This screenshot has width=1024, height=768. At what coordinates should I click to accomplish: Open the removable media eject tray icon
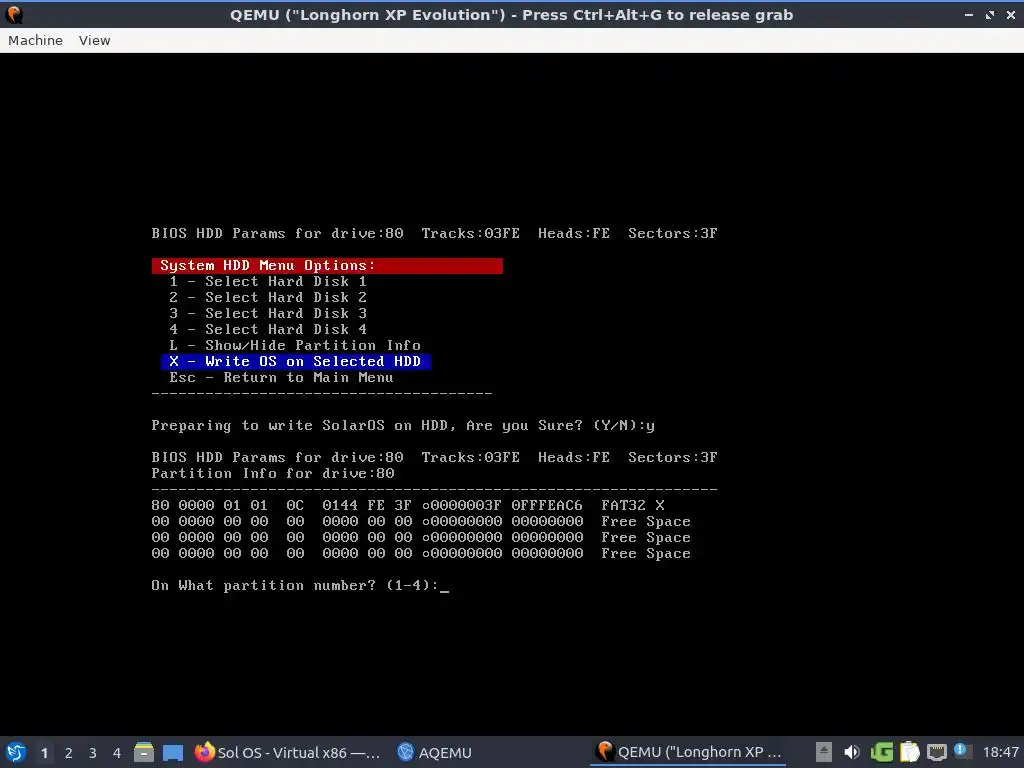pos(824,752)
